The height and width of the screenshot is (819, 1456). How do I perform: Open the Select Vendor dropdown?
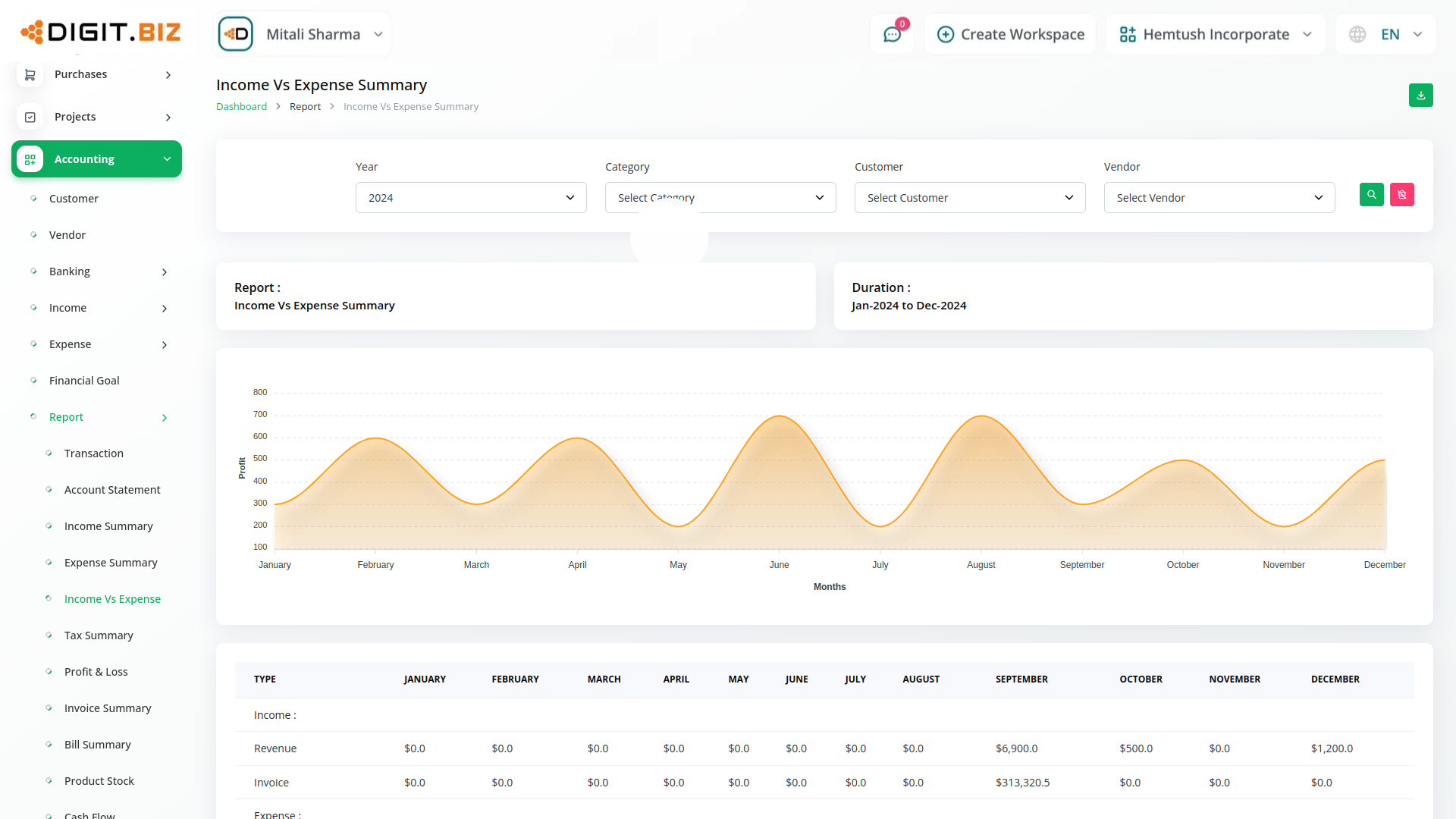[x=1219, y=198]
